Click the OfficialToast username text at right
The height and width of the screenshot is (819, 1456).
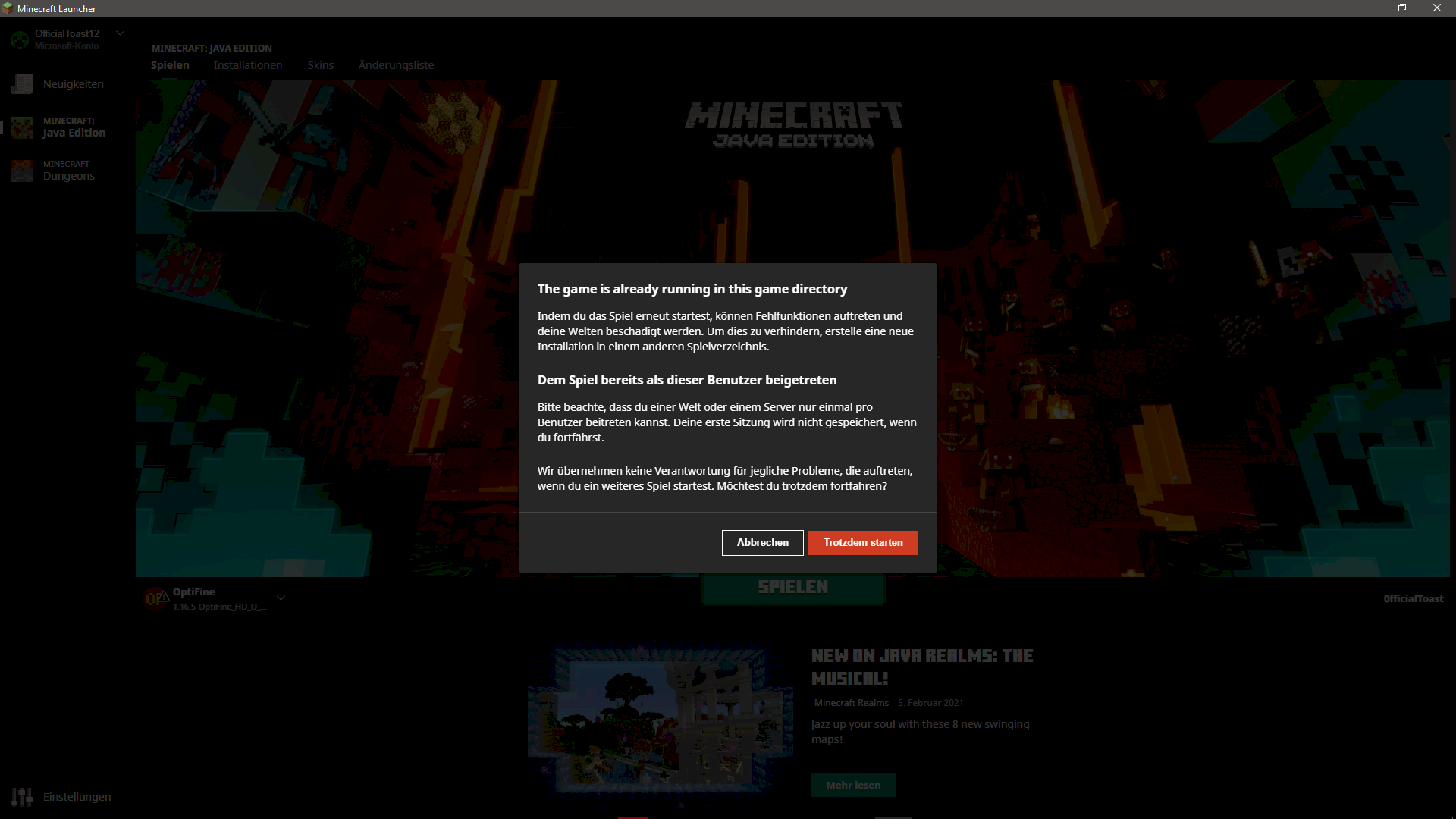pos(1413,598)
